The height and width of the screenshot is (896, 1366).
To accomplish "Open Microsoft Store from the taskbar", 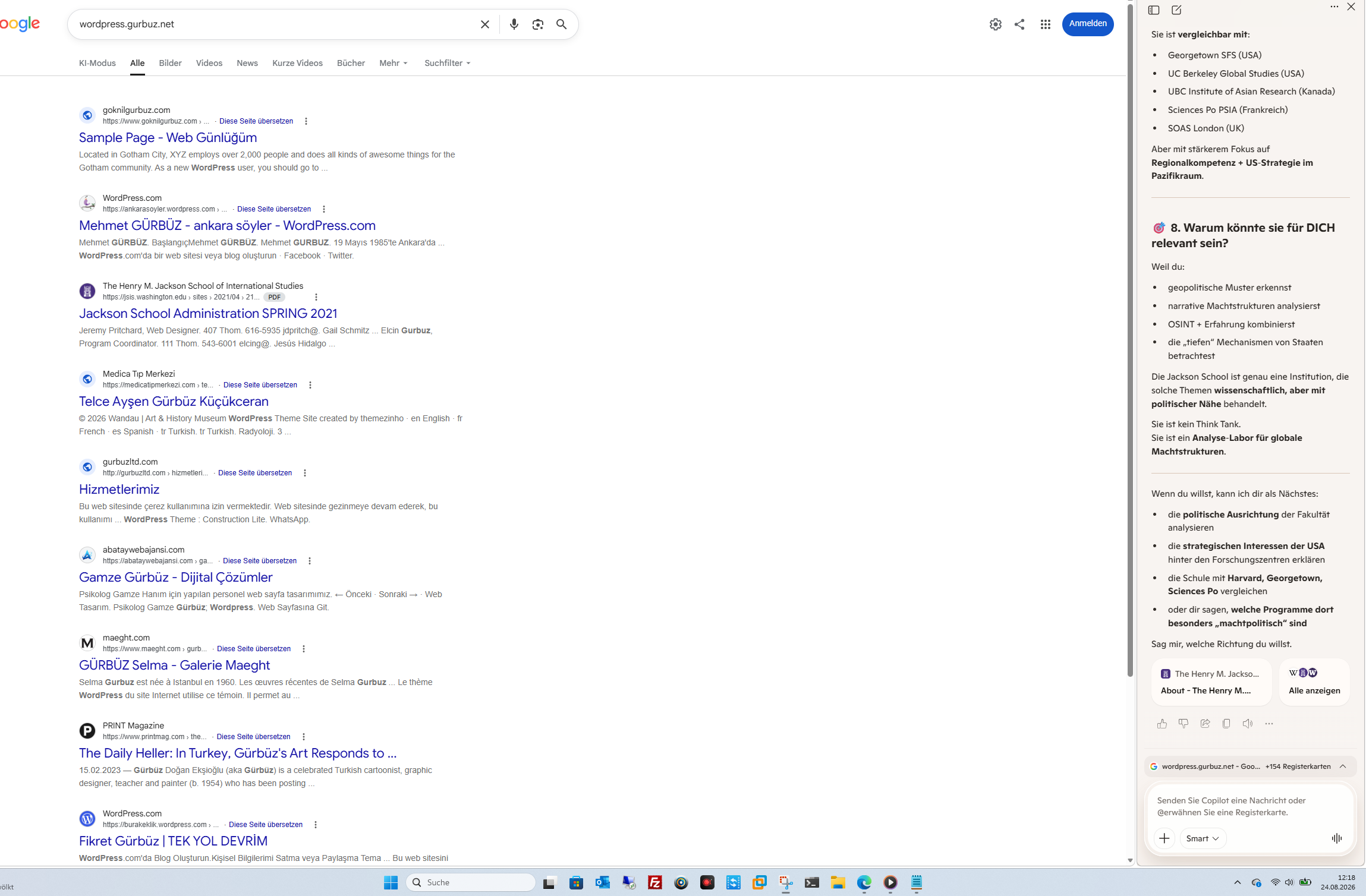I will click(576, 882).
